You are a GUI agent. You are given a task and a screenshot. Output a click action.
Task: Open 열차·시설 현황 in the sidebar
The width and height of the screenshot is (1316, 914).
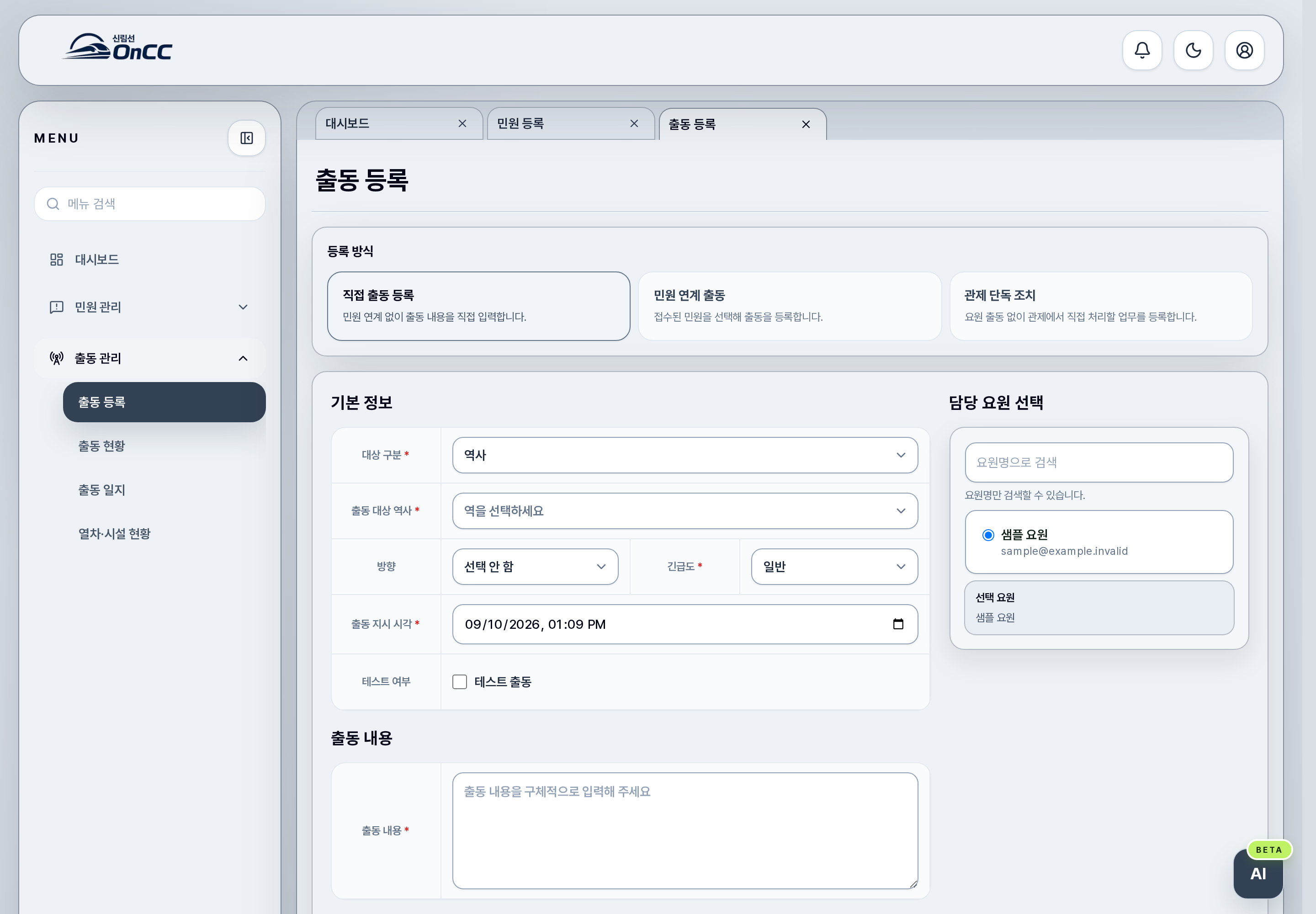click(x=164, y=533)
